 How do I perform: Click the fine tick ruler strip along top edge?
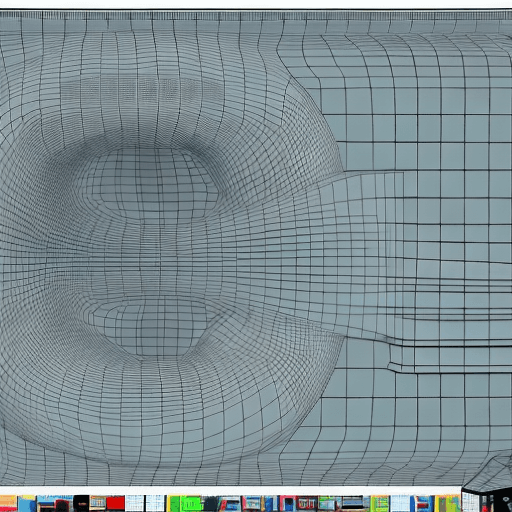click(256, 15)
